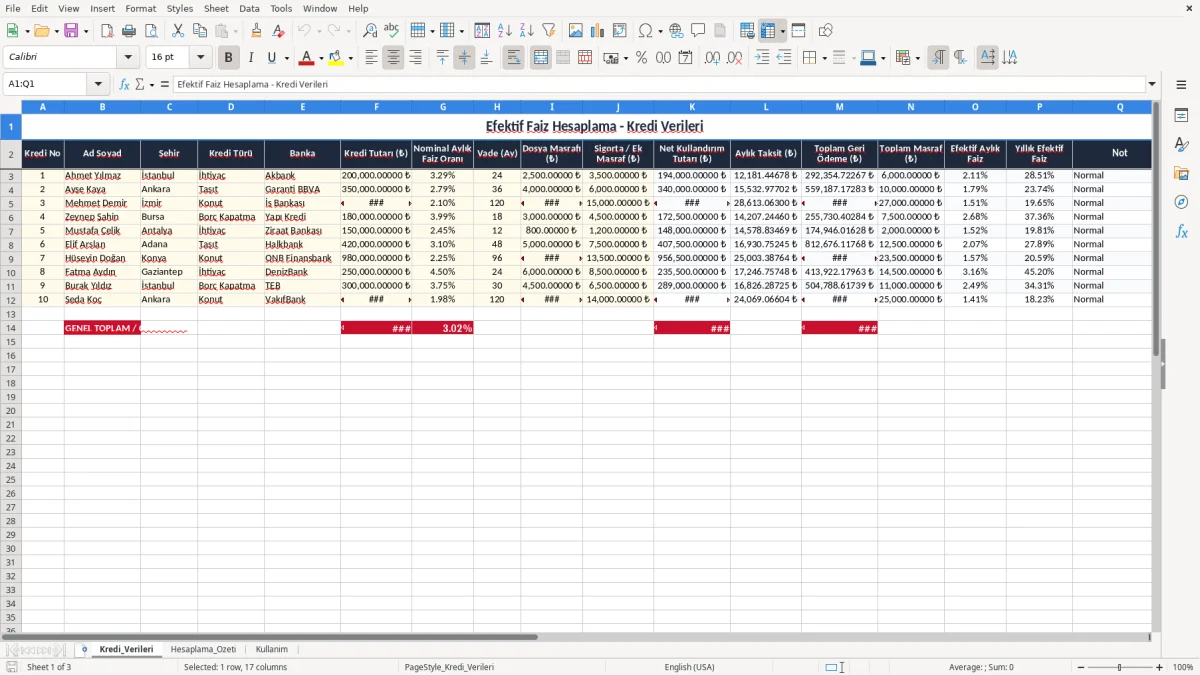Viewport: 1200px width, 675px height.
Task: Open sidebar Navigator compass icon
Action: pos(1181,202)
